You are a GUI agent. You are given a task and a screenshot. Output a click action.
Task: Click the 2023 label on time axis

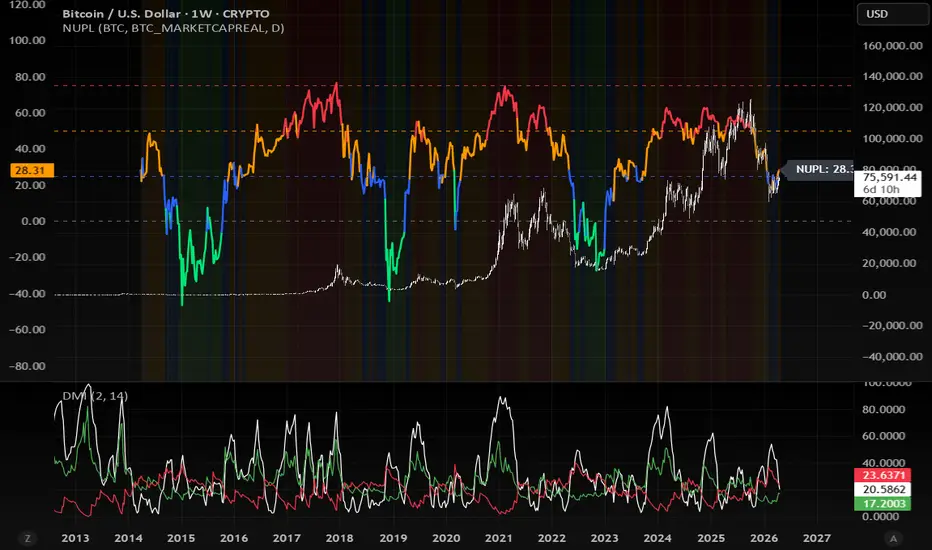604,538
